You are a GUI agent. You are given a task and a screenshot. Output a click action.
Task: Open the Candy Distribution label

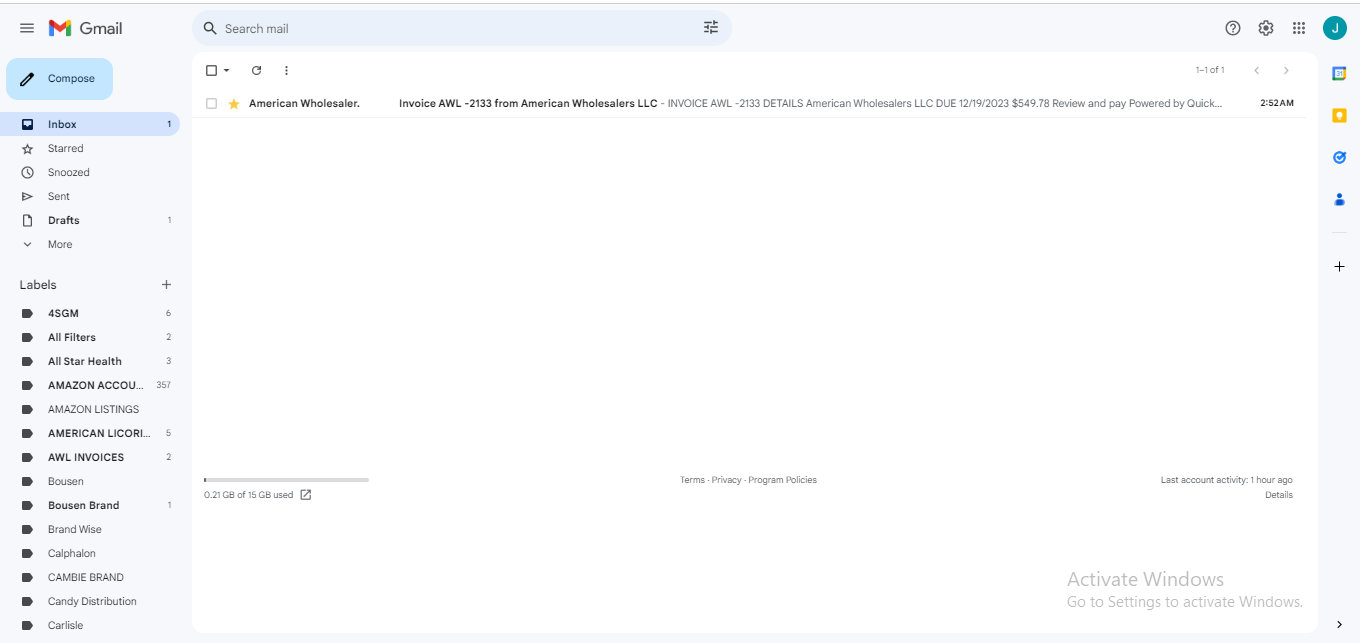90,601
